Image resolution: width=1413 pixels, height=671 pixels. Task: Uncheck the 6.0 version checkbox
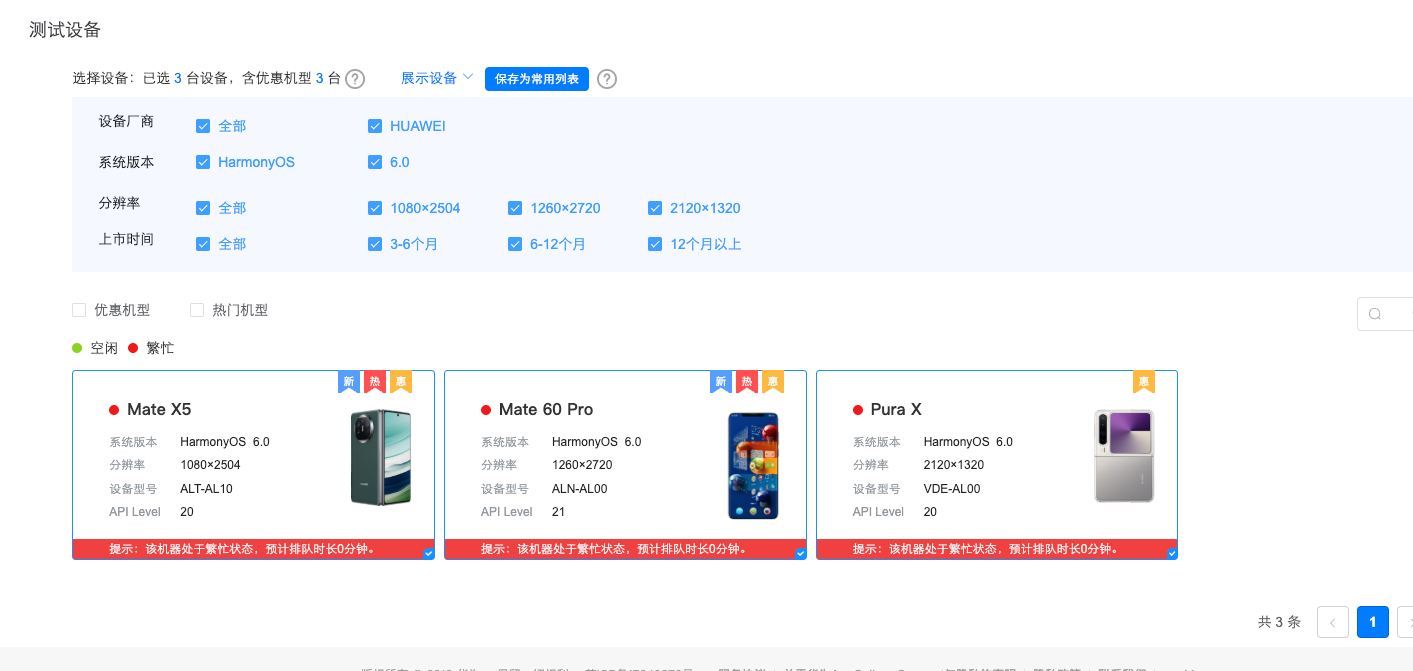[x=375, y=162]
